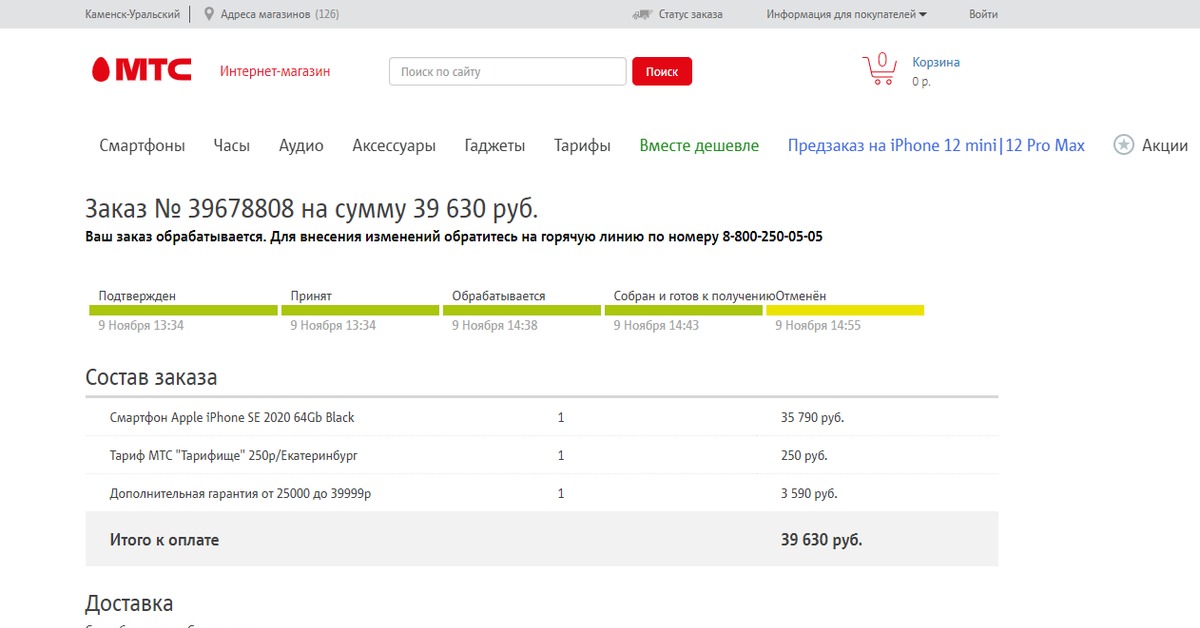Expand Информация для покупателей dropdown
The image size is (1200, 628).
[x=846, y=14]
